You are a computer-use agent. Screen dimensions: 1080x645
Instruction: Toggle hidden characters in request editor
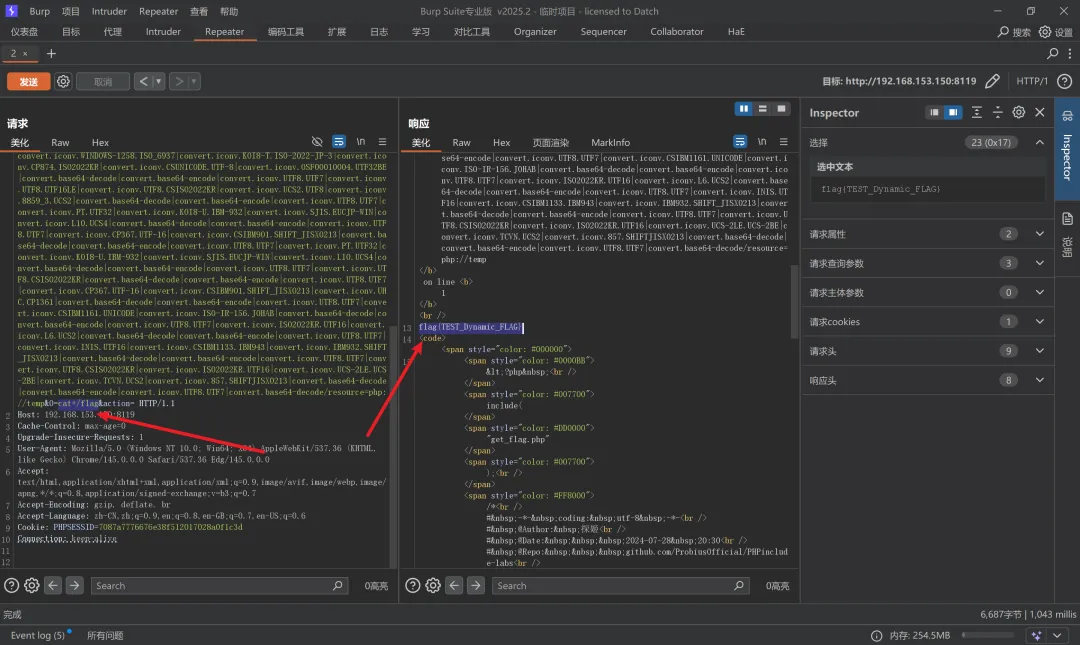pyautogui.click(x=317, y=141)
